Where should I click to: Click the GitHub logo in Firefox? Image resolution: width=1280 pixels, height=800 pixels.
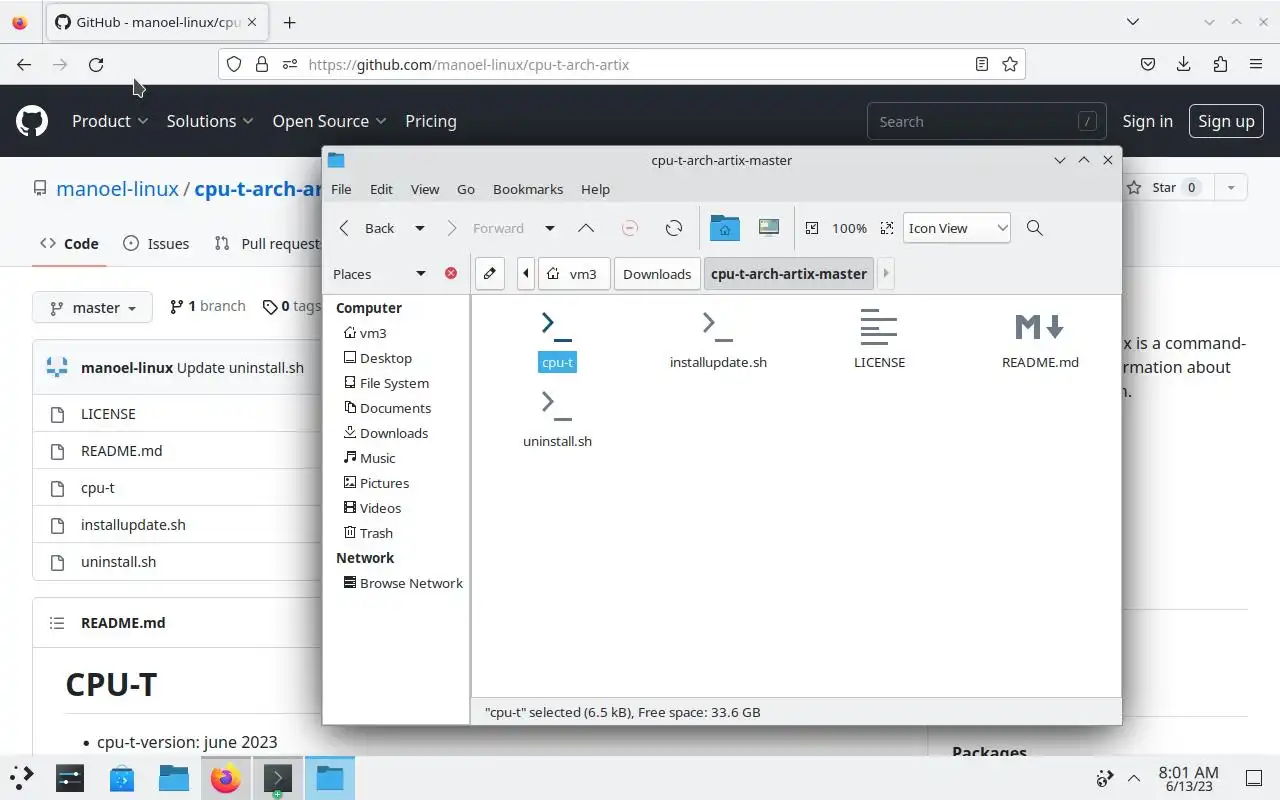tap(32, 121)
